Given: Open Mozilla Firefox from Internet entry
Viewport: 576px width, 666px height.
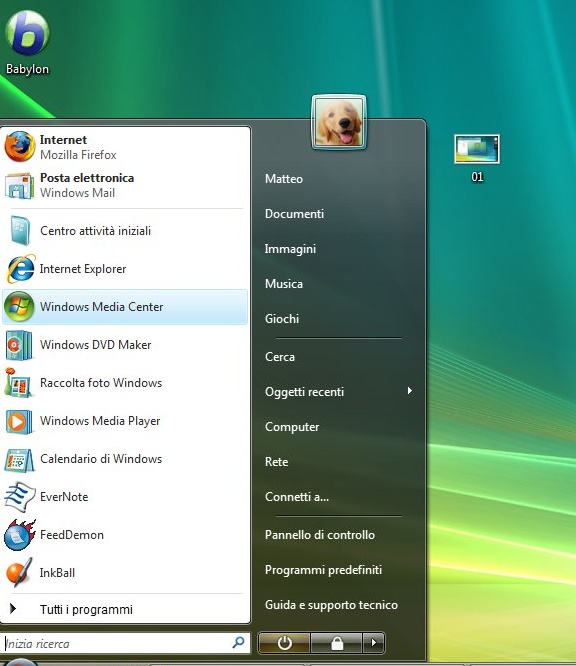Looking at the screenshot, I should [125, 147].
